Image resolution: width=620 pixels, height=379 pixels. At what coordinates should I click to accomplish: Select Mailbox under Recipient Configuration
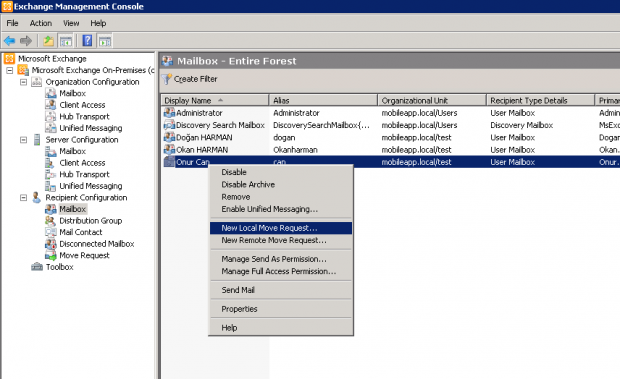(72, 209)
